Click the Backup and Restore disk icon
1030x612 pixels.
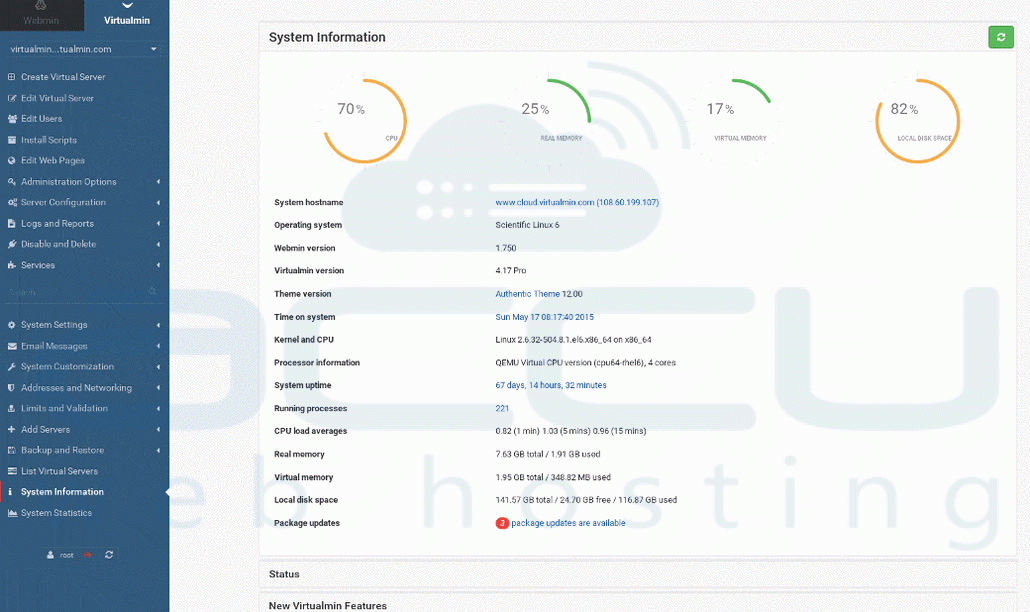[11, 450]
